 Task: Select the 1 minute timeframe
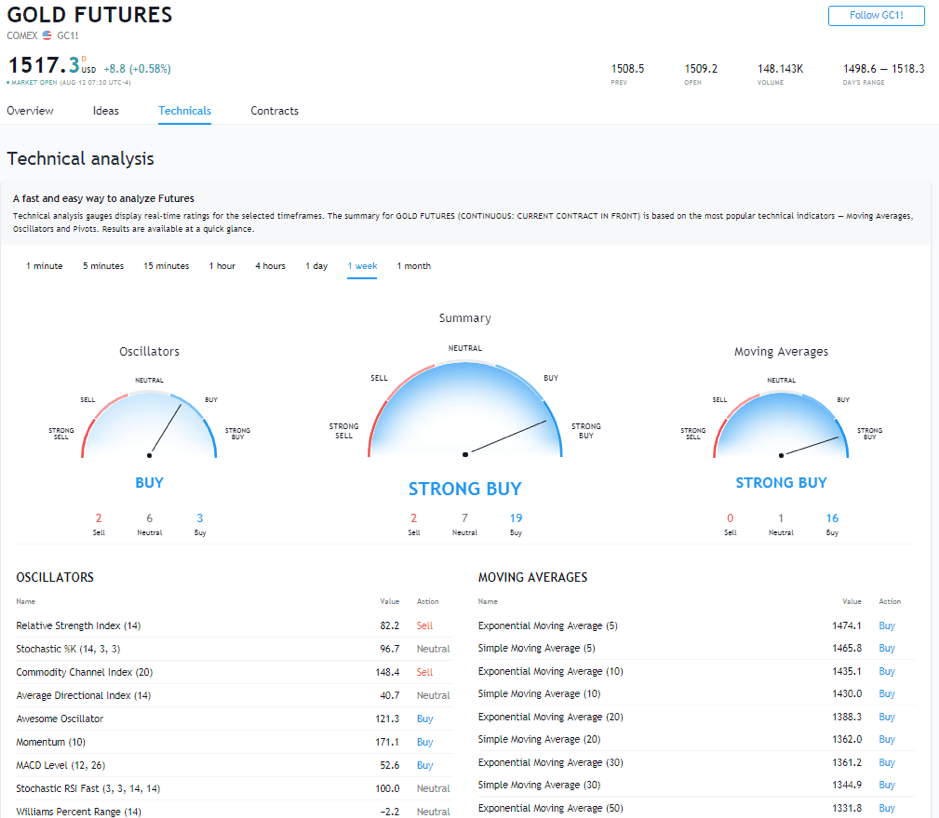point(45,266)
